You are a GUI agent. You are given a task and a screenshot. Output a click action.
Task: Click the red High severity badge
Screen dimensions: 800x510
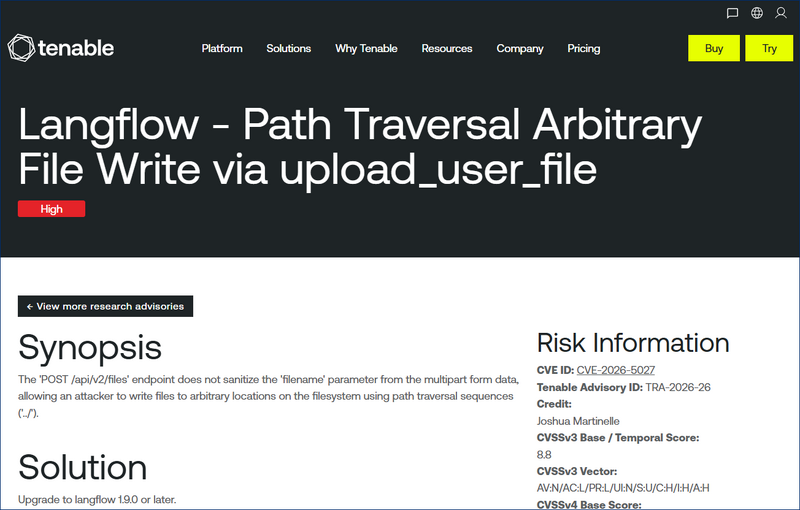[52, 209]
